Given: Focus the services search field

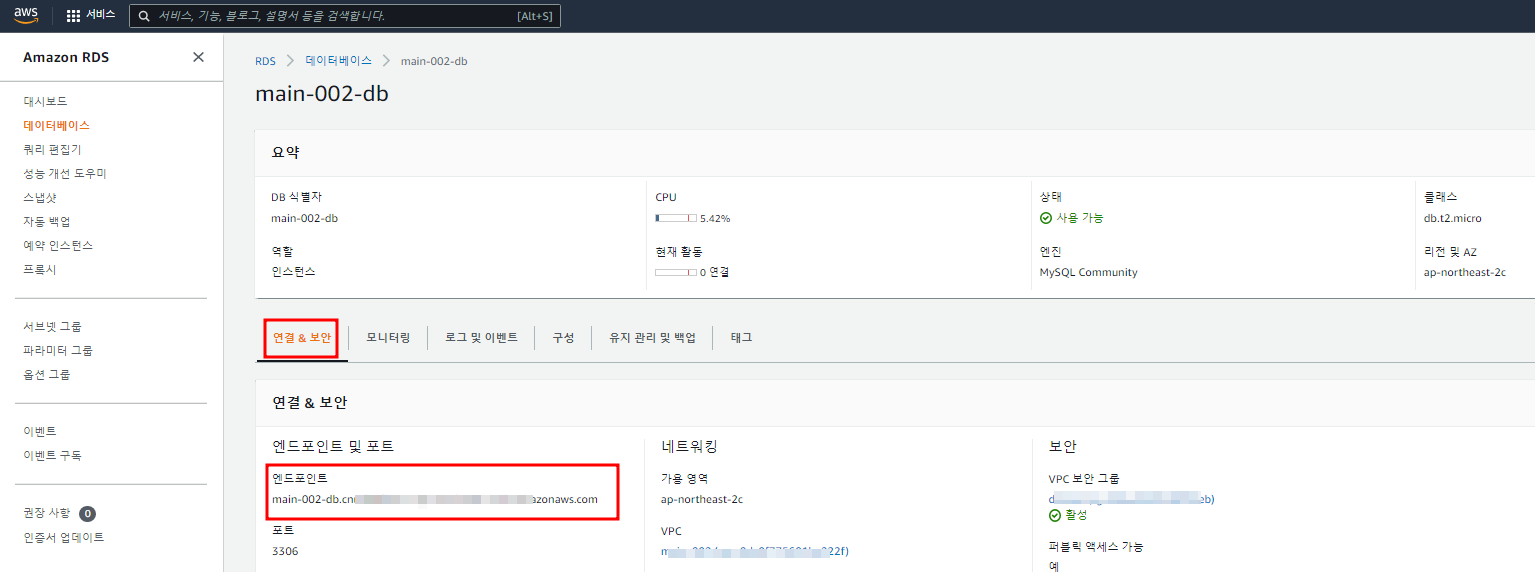Looking at the screenshot, I should (345, 16).
